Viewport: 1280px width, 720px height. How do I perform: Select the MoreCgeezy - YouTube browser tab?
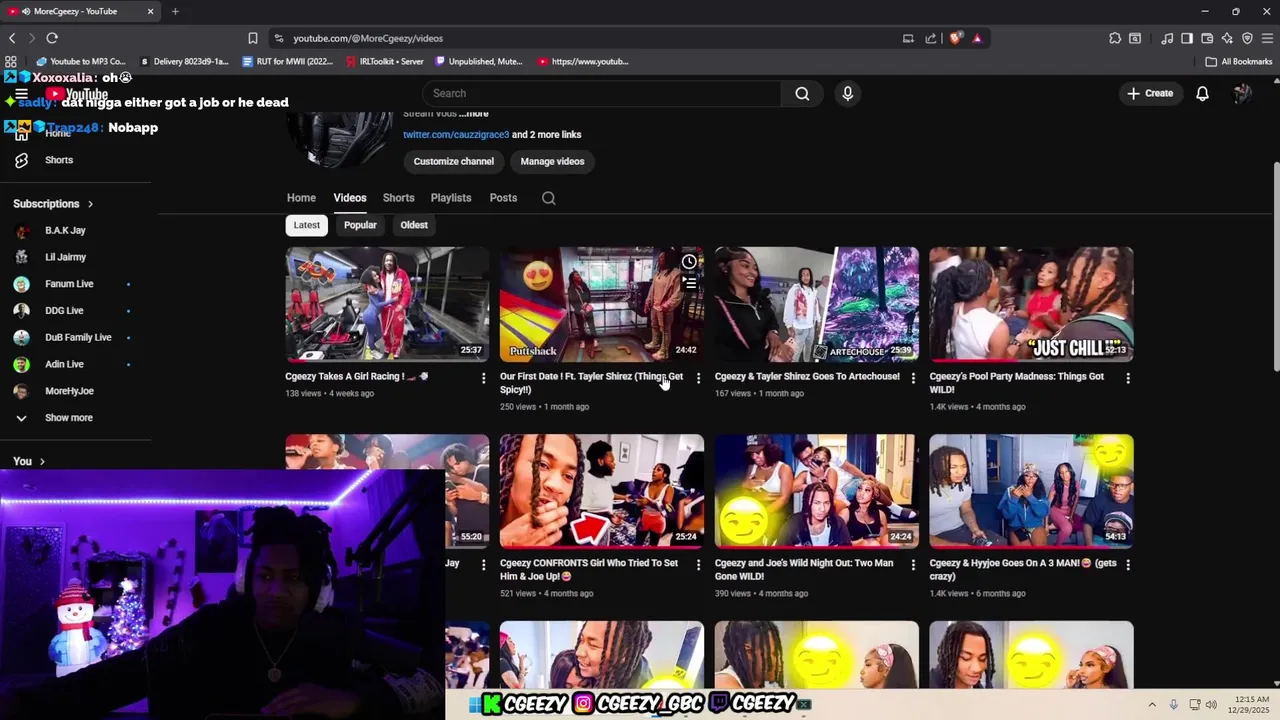point(82,11)
